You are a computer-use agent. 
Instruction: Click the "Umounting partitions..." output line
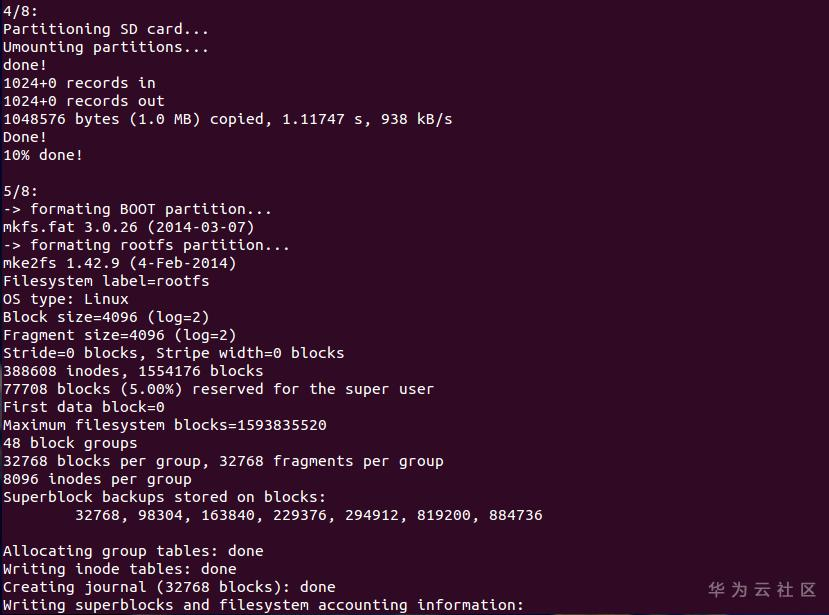(x=106, y=47)
